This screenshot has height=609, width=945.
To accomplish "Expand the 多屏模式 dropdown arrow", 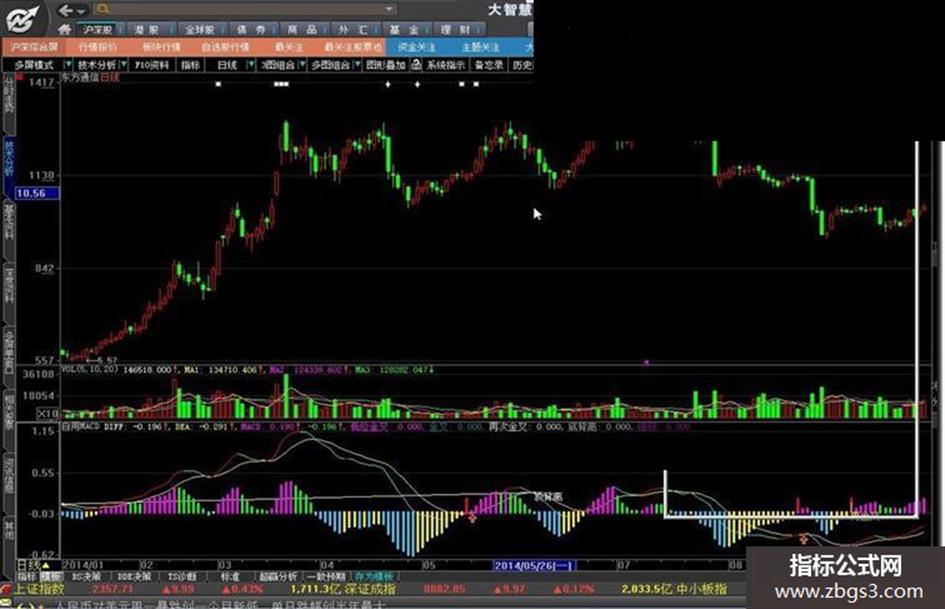I will point(68,65).
